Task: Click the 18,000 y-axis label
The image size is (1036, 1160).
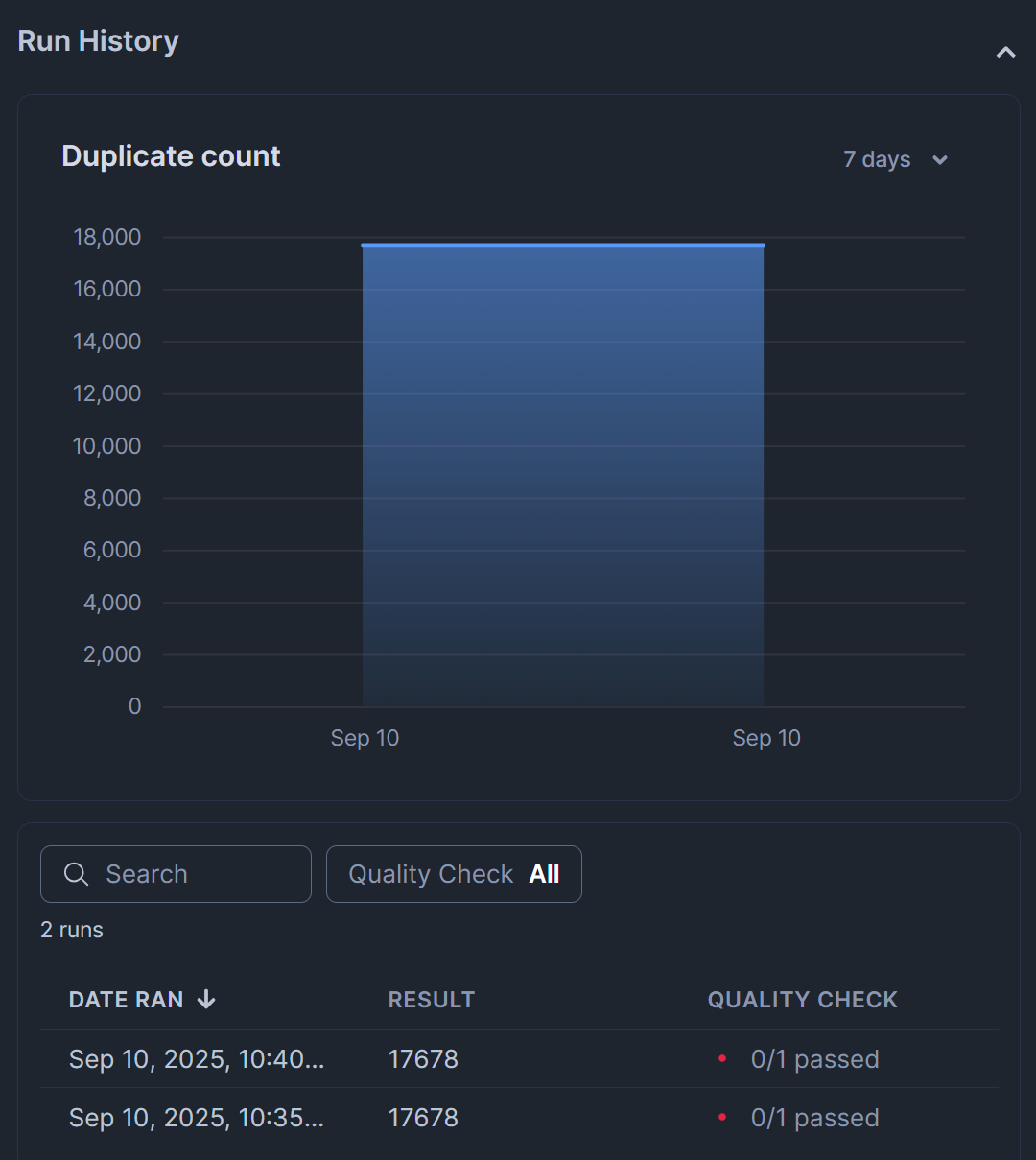Action: (x=107, y=237)
